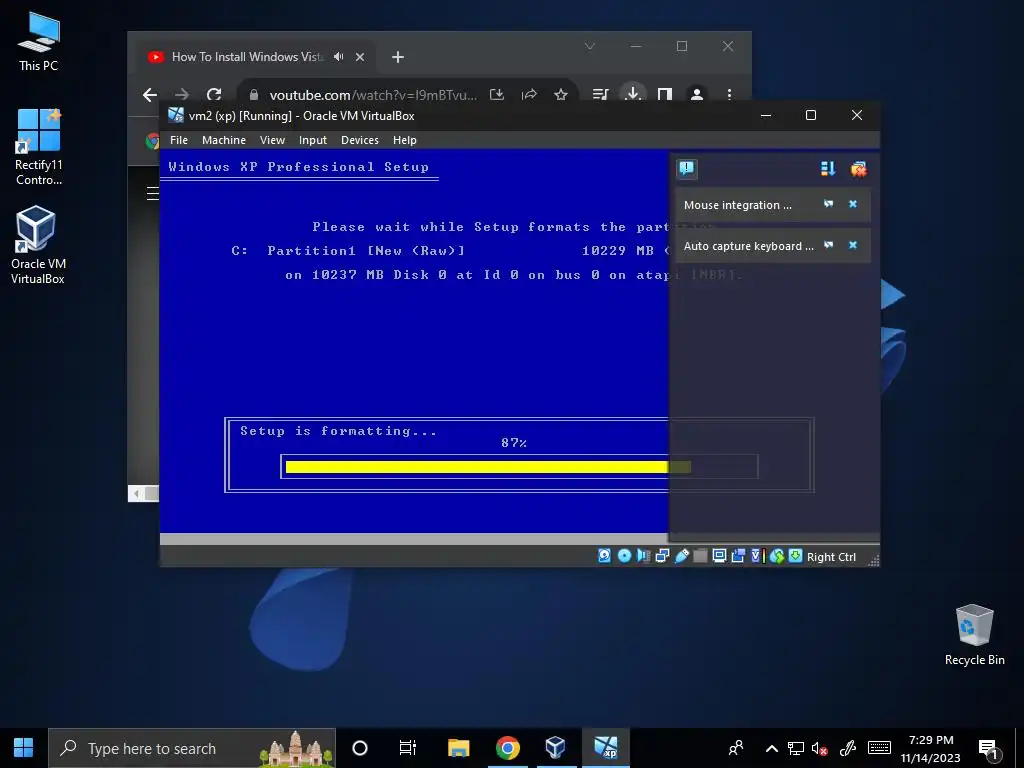Toggle notification sort order in VirtualBox panel
The width and height of the screenshot is (1024, 768).
827,169
